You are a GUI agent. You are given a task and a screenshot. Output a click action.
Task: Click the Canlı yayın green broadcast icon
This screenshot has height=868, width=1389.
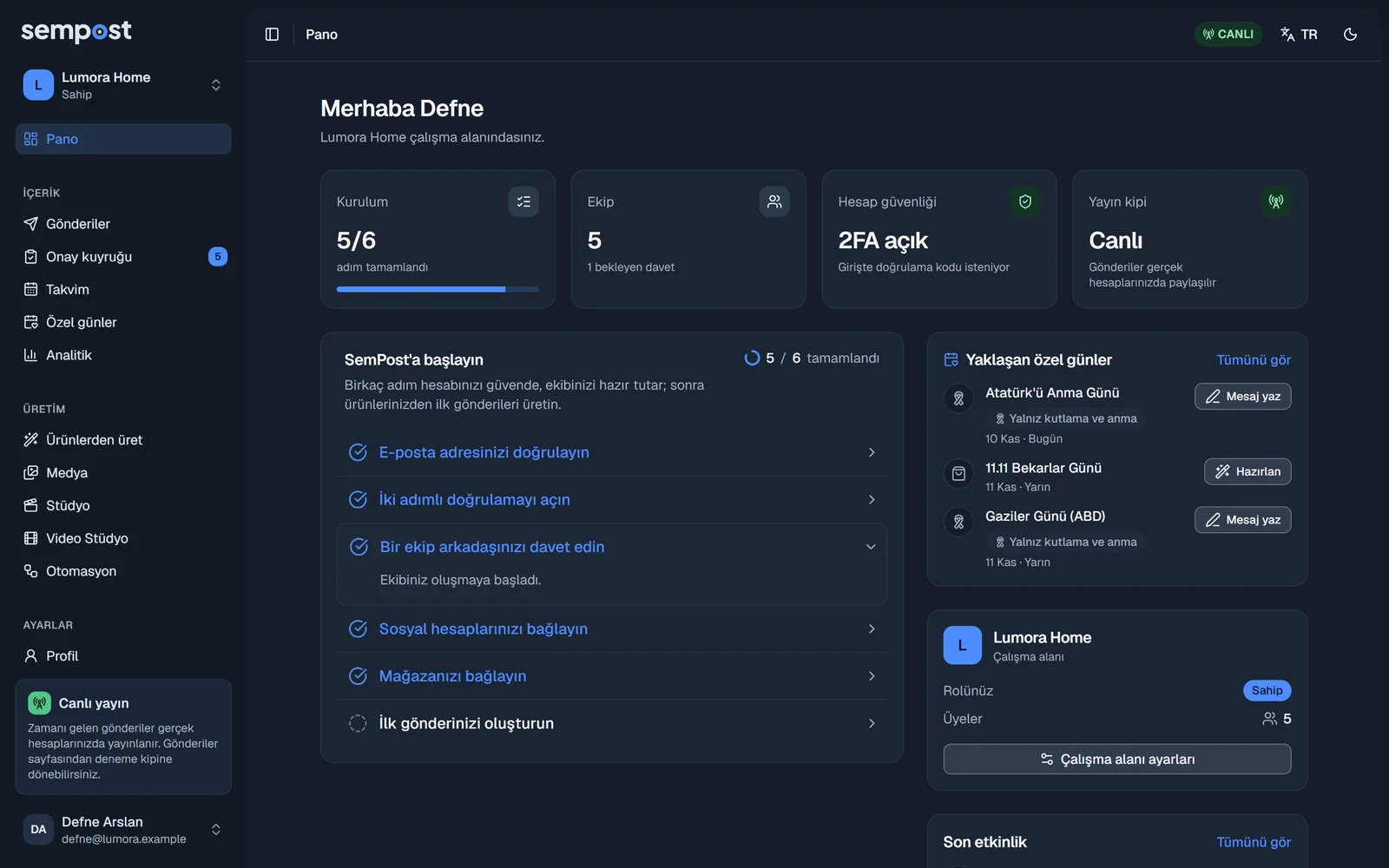[x=39, y=703]
